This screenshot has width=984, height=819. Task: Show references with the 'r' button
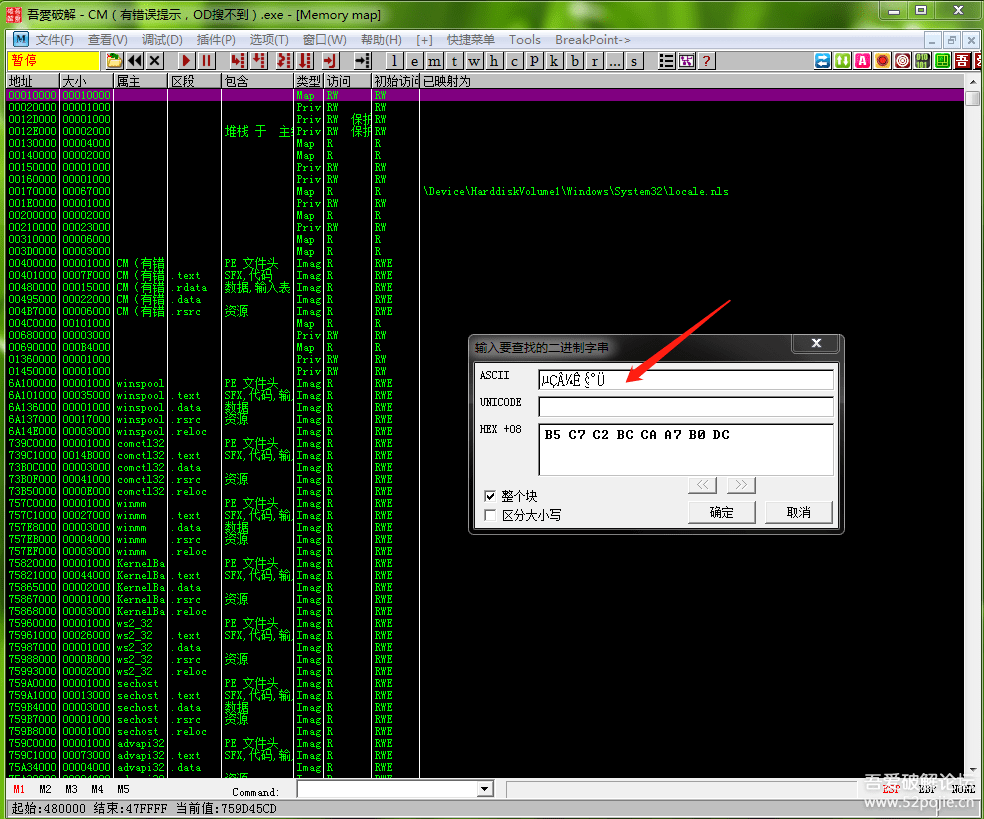pyautogui.click(x=594, y=61)
